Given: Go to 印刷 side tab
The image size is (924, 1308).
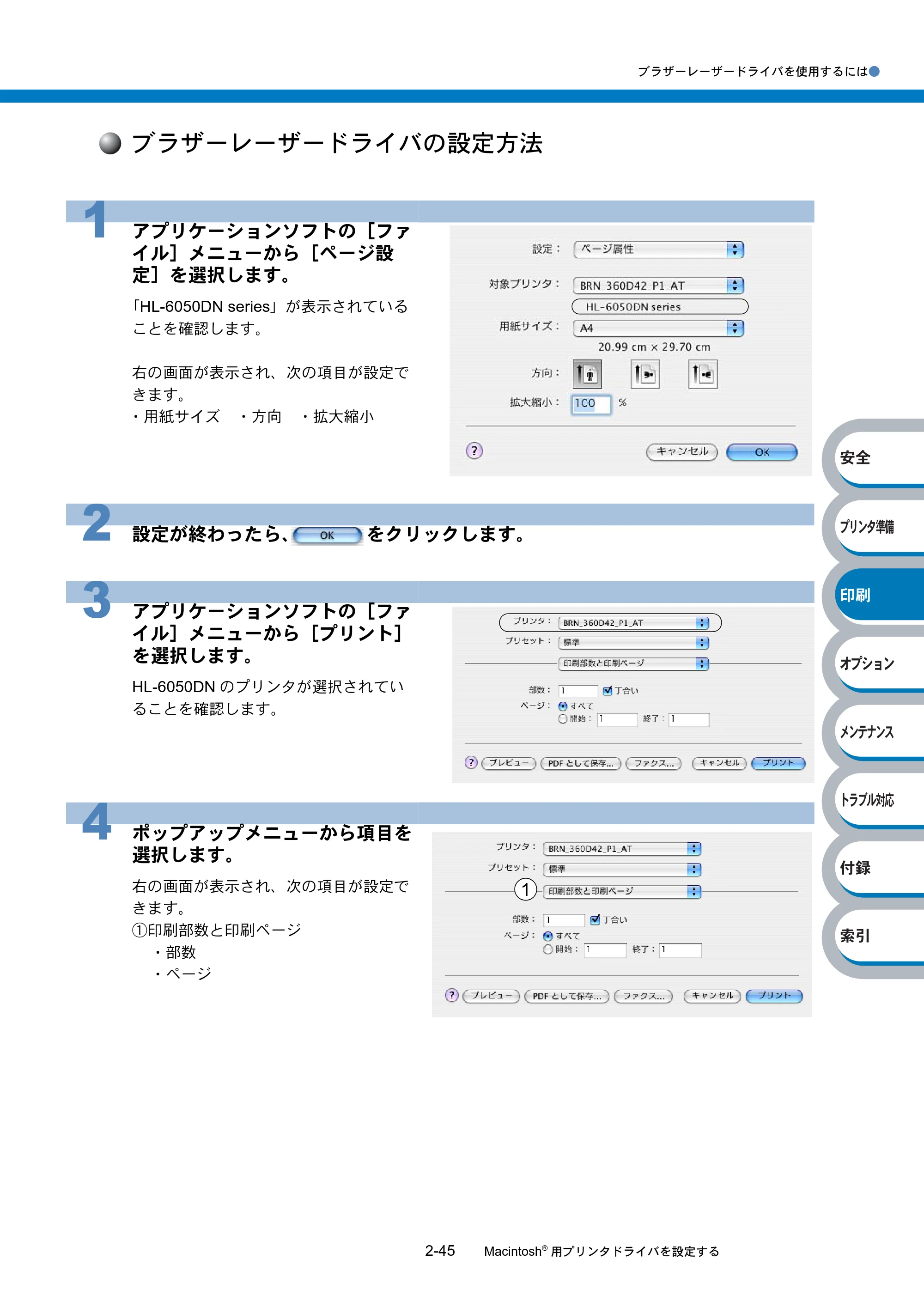Looking at the screenshot, I should [x=880, y=595].
